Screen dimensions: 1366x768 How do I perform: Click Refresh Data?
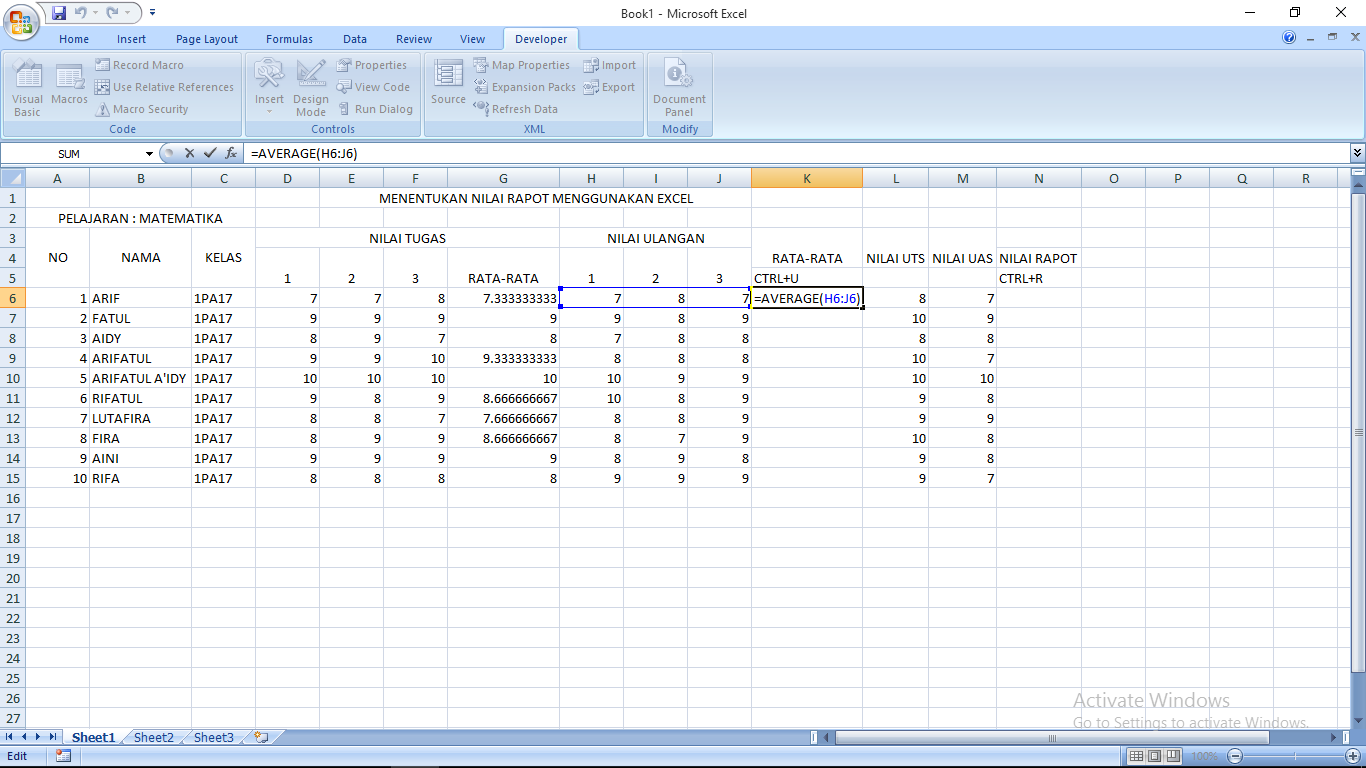coord(516,109)
